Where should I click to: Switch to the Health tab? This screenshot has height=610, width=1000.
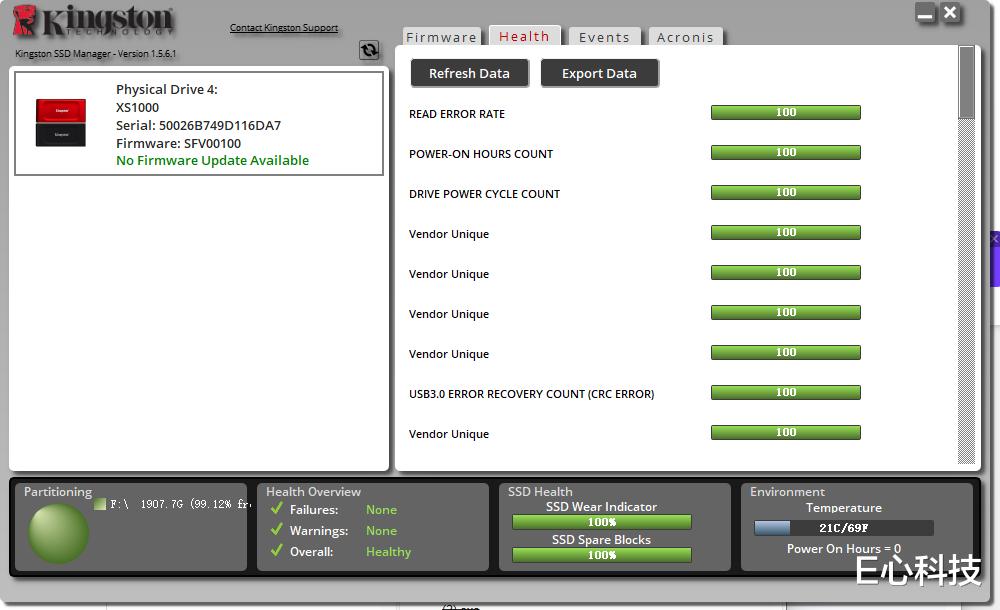pyautogui.click(x=524, y=36)
